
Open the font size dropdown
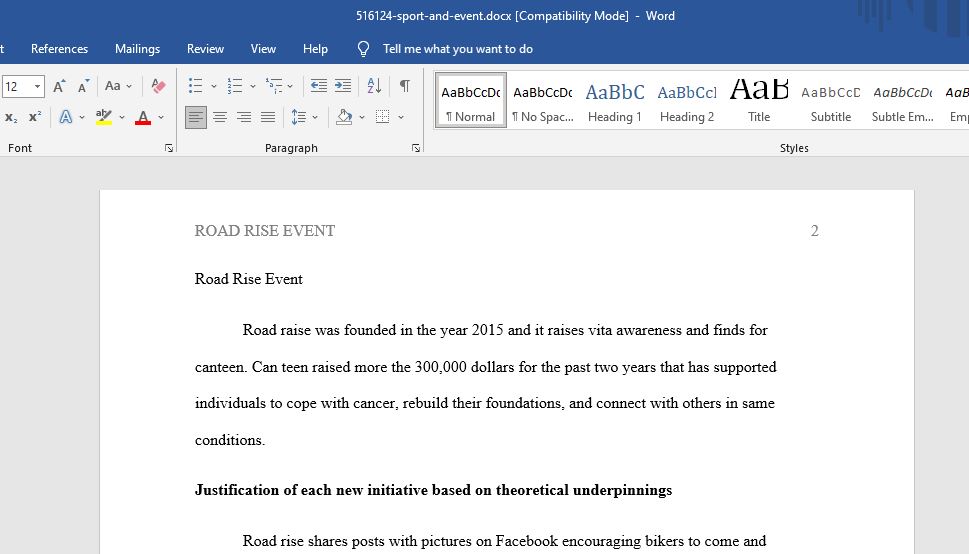[37, 86]
